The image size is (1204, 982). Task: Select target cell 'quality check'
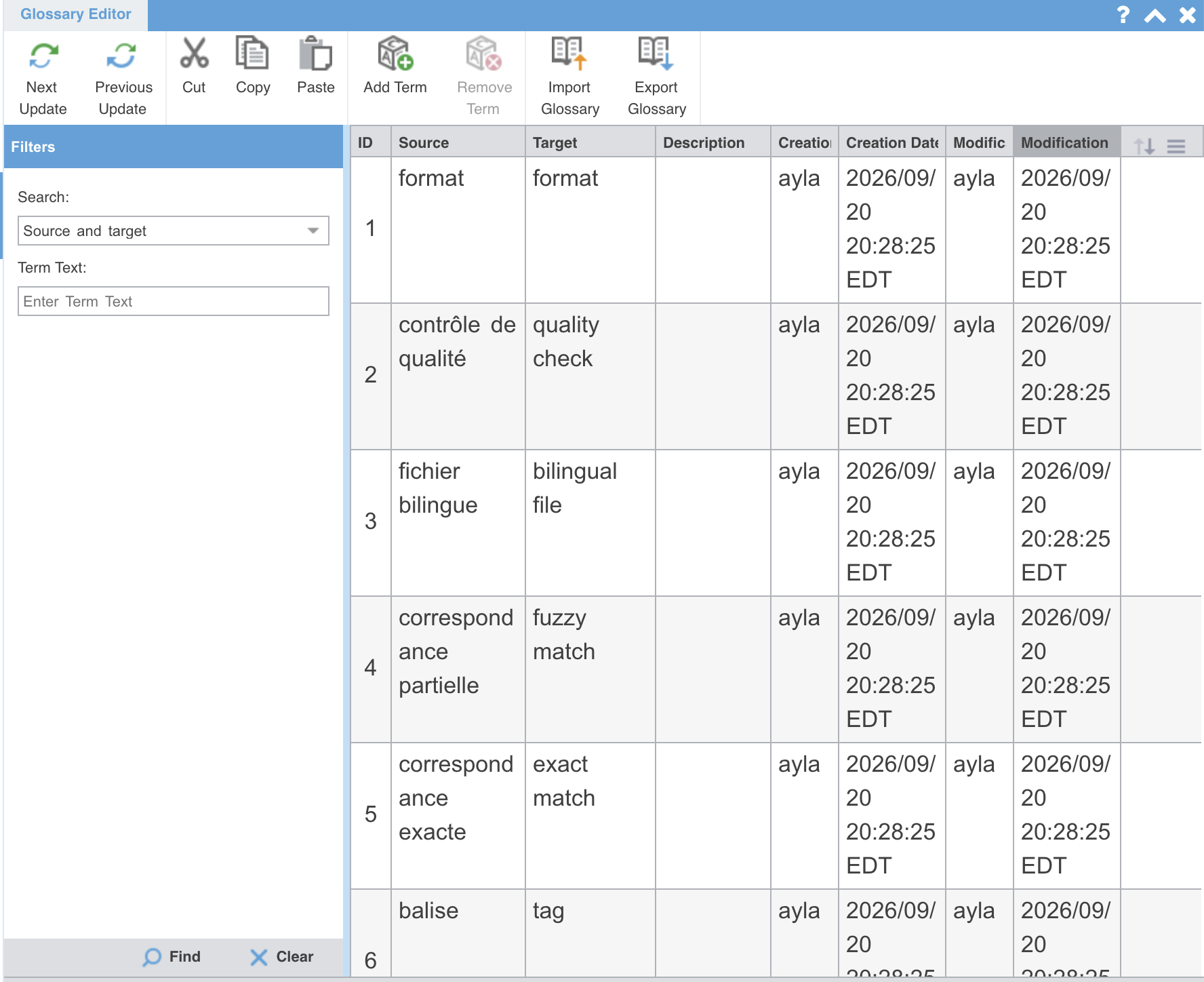(590, 376)
